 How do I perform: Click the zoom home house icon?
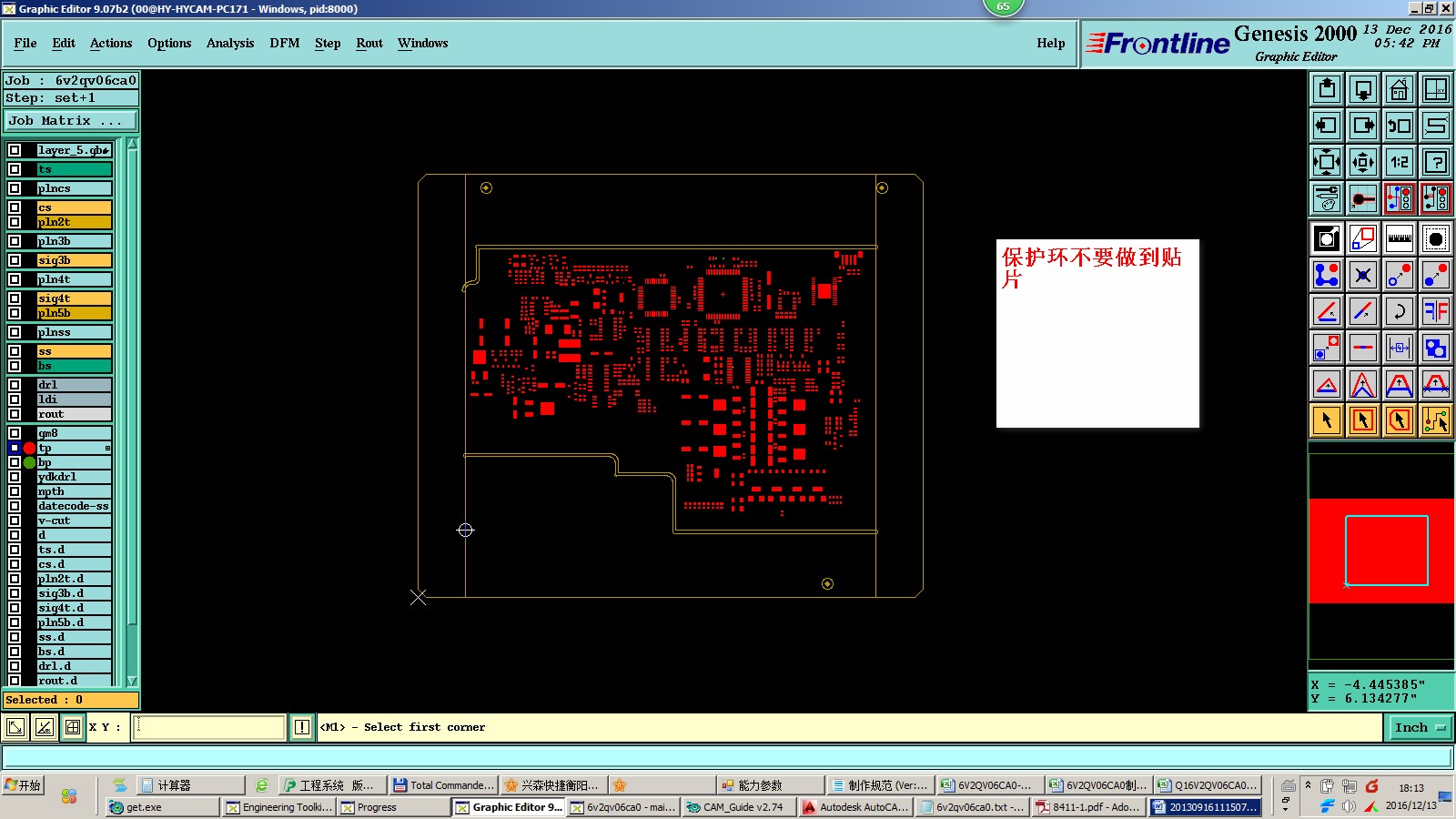(1400, 89)
